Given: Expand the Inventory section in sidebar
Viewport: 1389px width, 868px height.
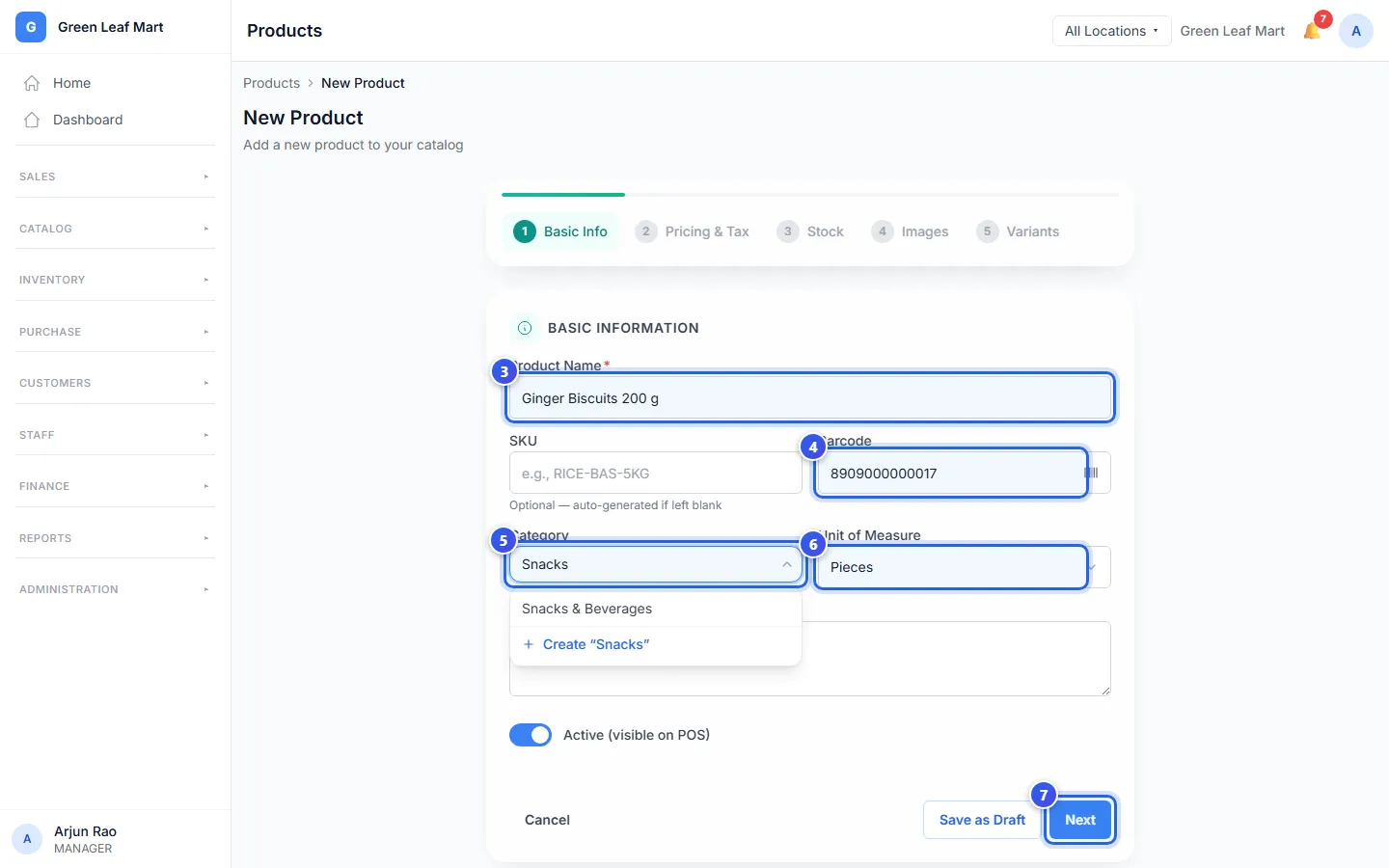Looking at the screenshot, I should [116, 280].
